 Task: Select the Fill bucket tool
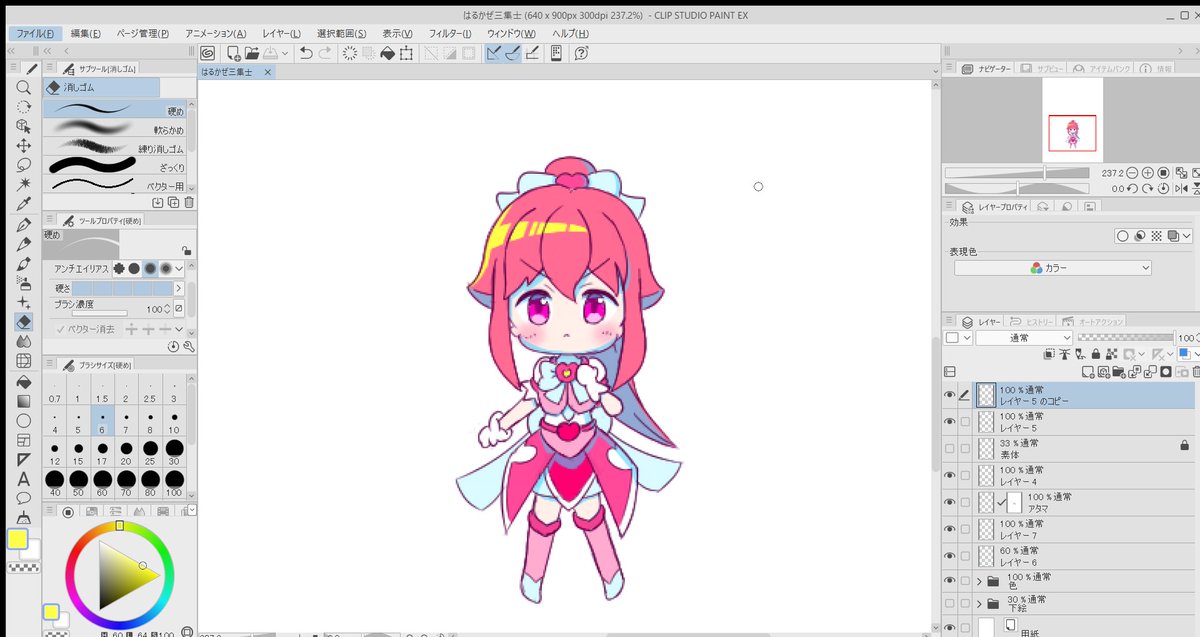(23, 381)
